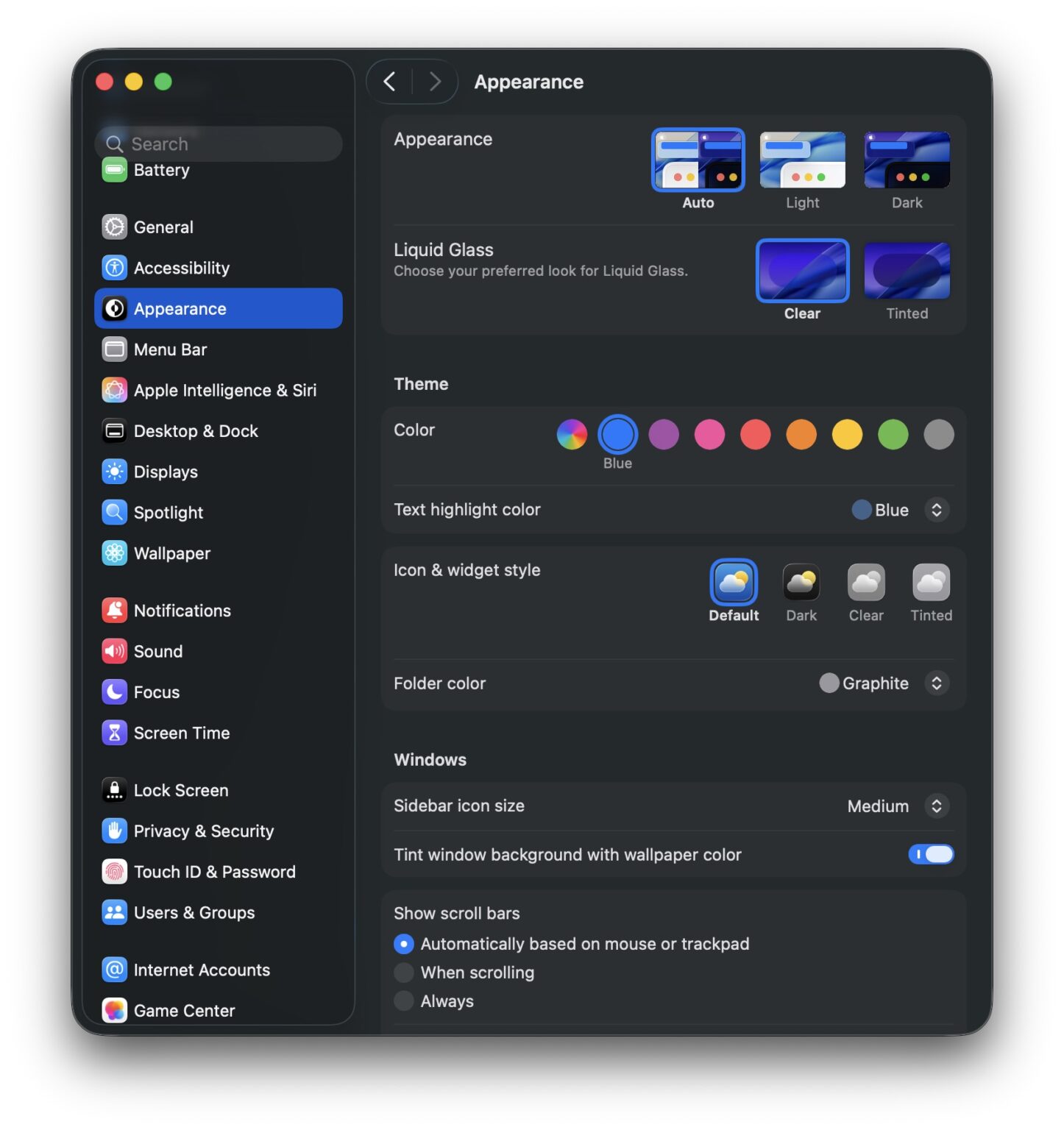Pick the orange accent color
This screenshot has width=1064, height=1130.
coord(801,434)
